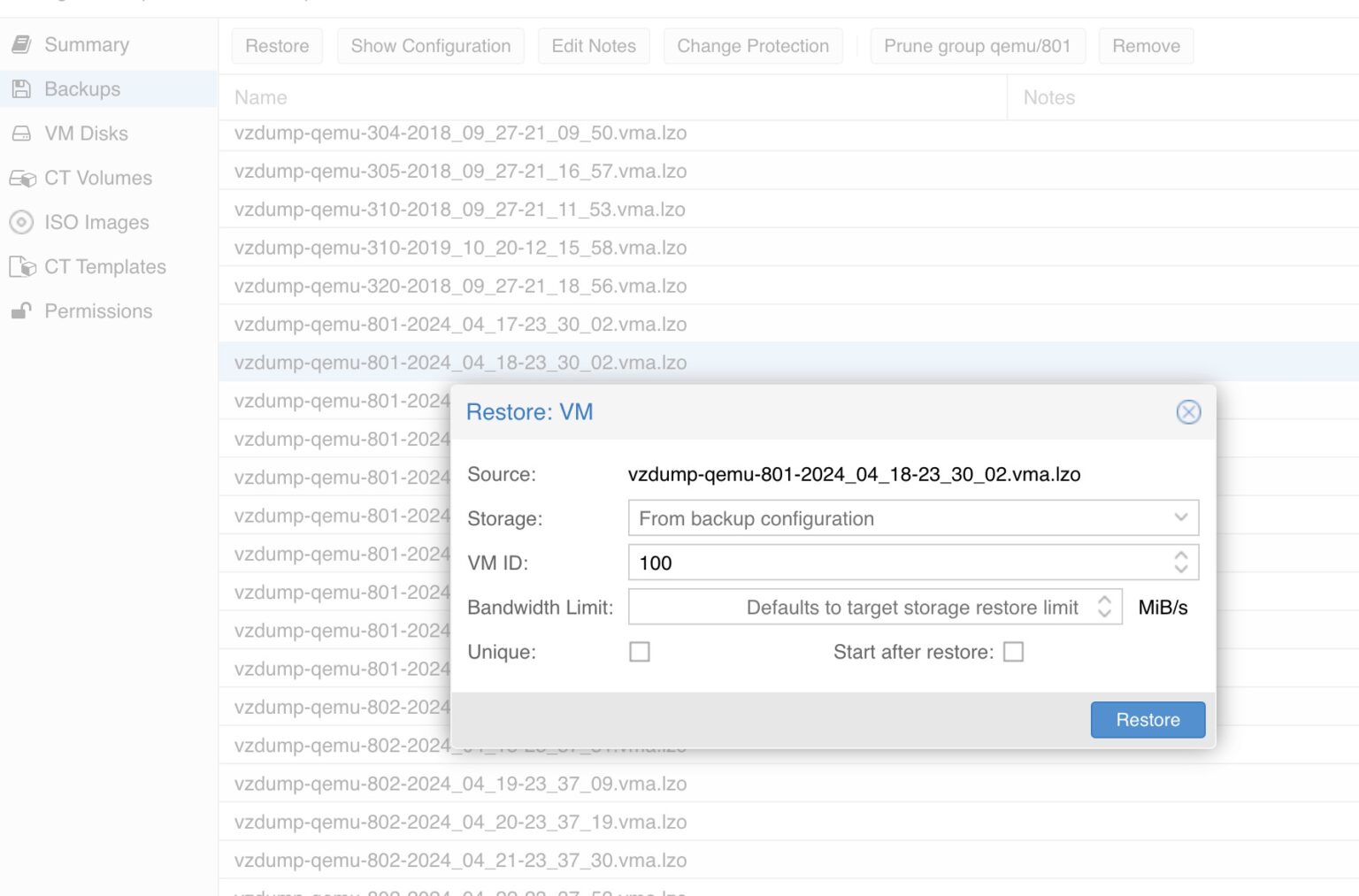The height and width of the screenshot is (896, 1359).
Task: Select backup vzdump-qemu-802-2024_04_21 row
Action: (459, 860)
